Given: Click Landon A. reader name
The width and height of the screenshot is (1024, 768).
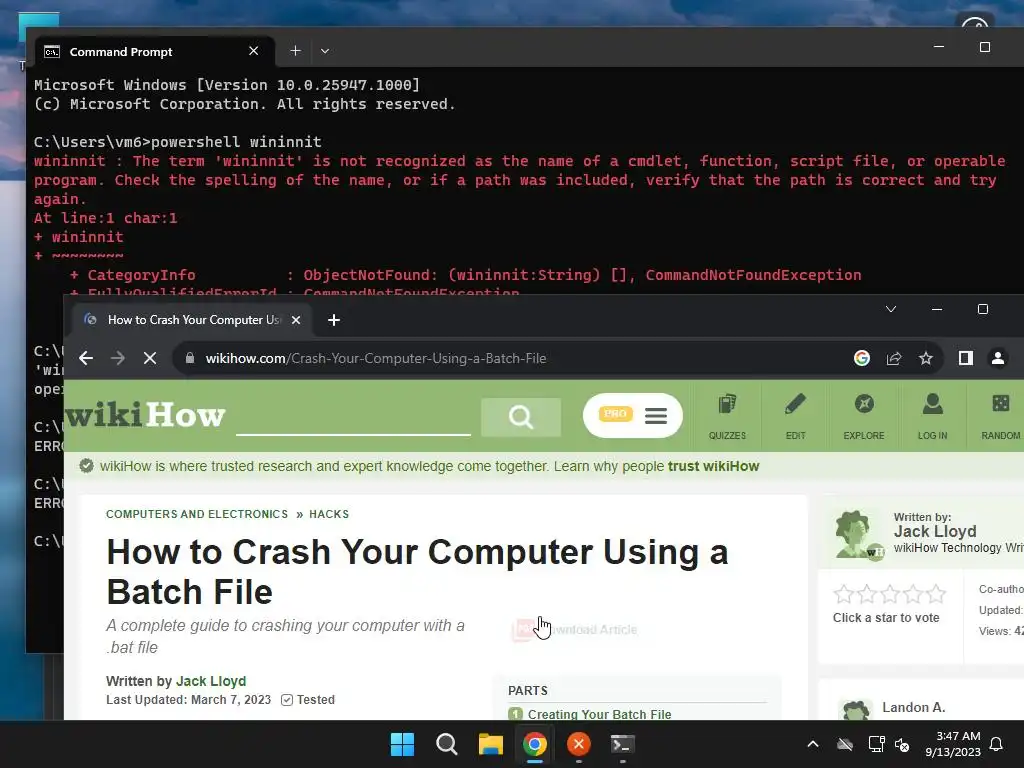Looking at the screenshot, I should coord(914,707).
